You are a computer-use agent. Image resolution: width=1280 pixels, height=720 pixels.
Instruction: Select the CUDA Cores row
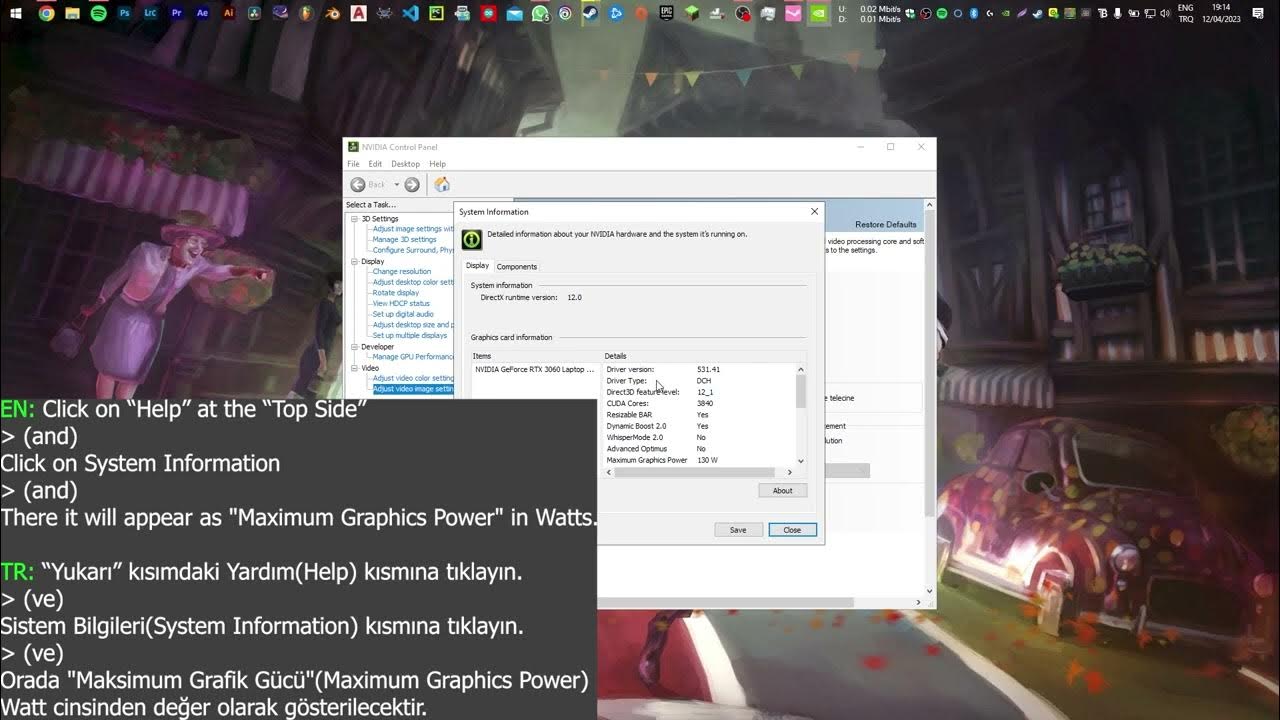[x=699, y=404]
